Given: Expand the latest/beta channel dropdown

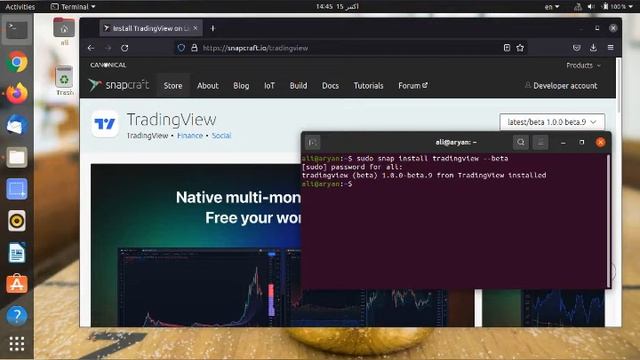Looking at the screenshot, I should click(552, 122).
